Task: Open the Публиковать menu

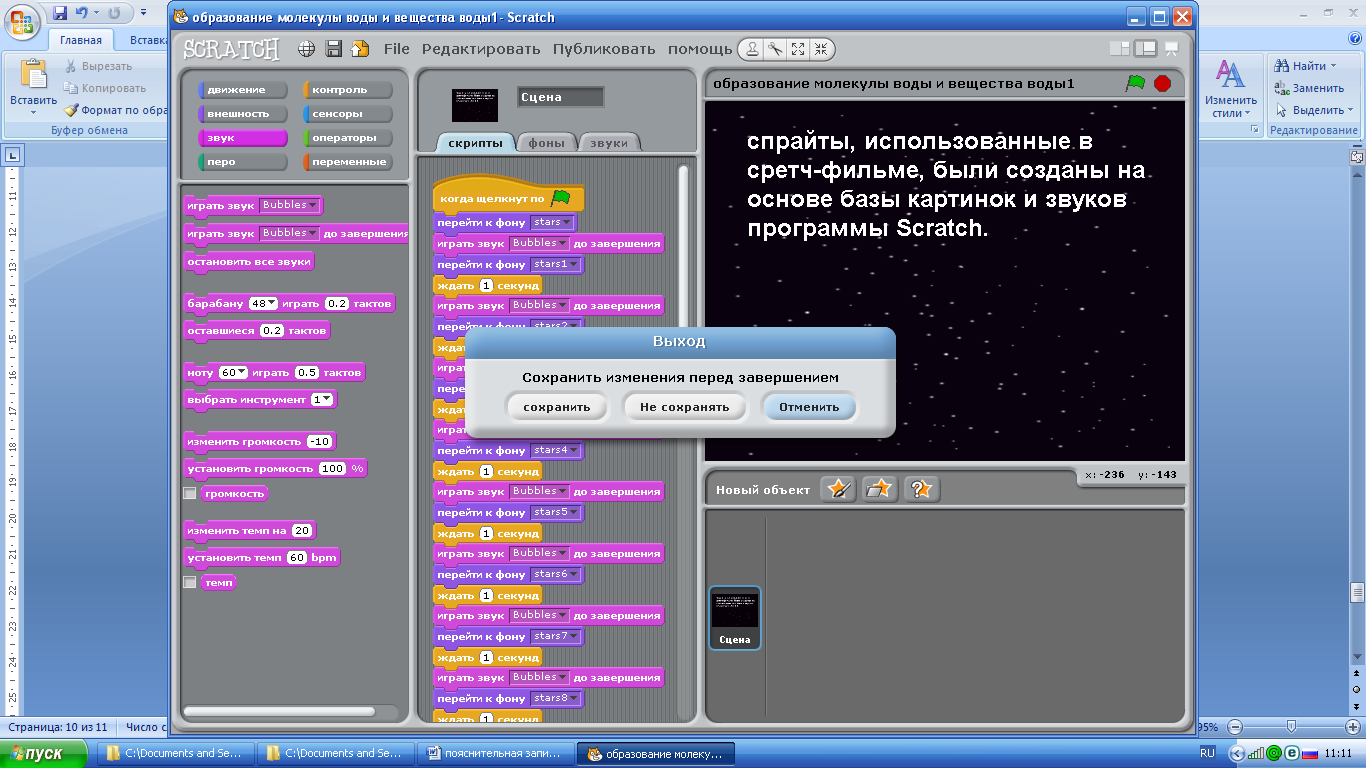Action: (604, 49)
